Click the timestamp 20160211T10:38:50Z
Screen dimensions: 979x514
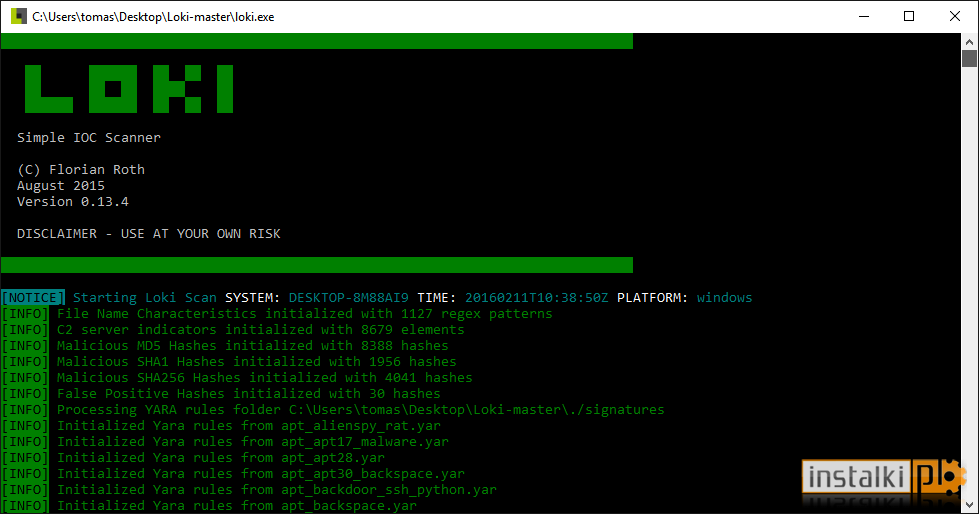[536, 297]
